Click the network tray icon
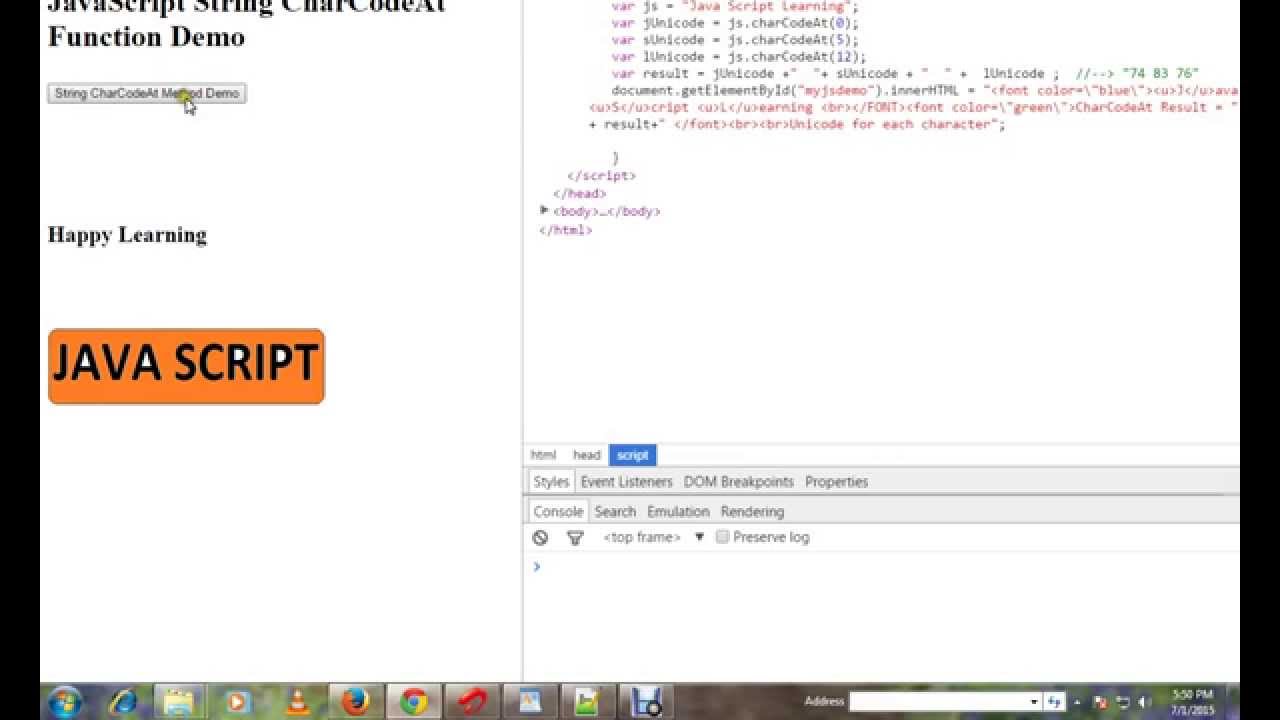 point(1123,702)
